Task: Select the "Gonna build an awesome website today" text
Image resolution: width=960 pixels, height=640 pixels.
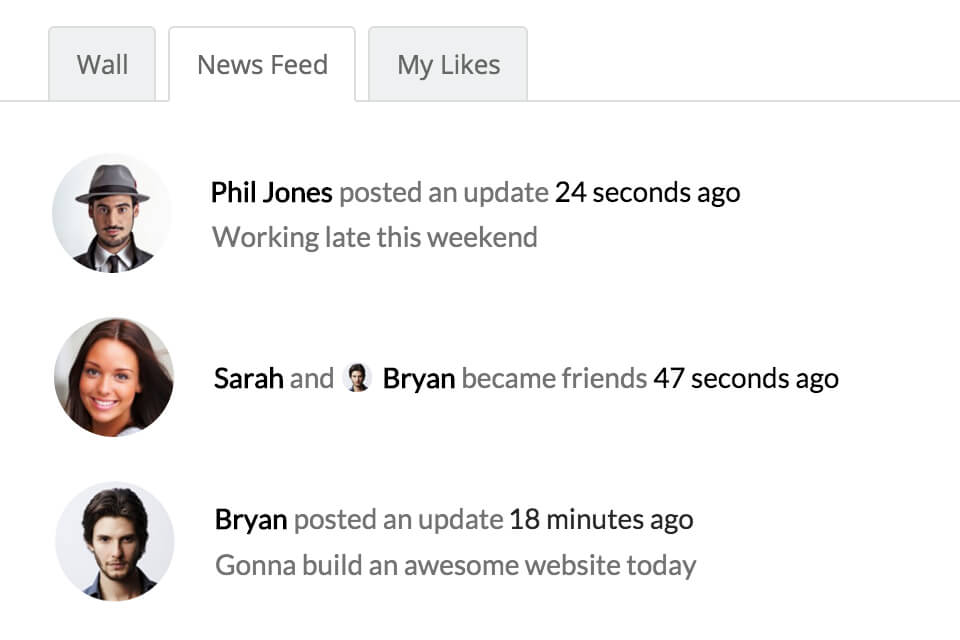Action: coord(455,566)
